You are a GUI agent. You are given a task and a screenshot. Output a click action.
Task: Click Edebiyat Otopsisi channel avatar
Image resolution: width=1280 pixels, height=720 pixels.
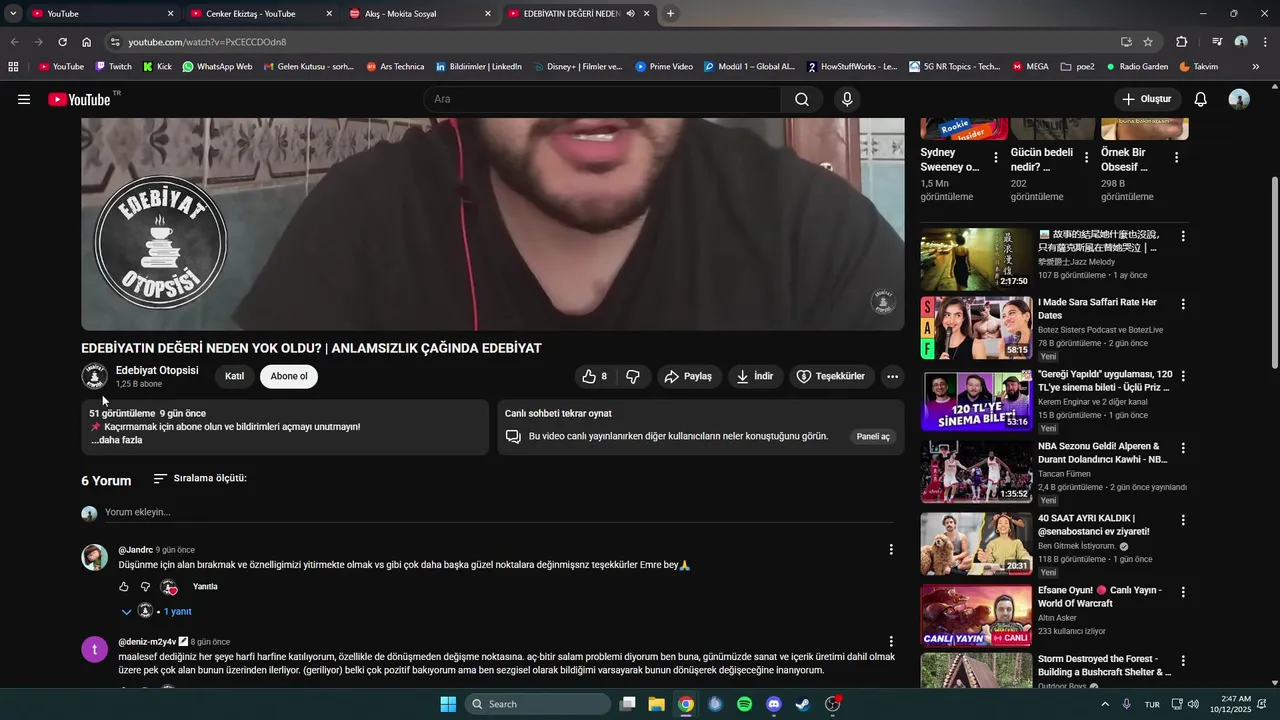pos(94,376)
